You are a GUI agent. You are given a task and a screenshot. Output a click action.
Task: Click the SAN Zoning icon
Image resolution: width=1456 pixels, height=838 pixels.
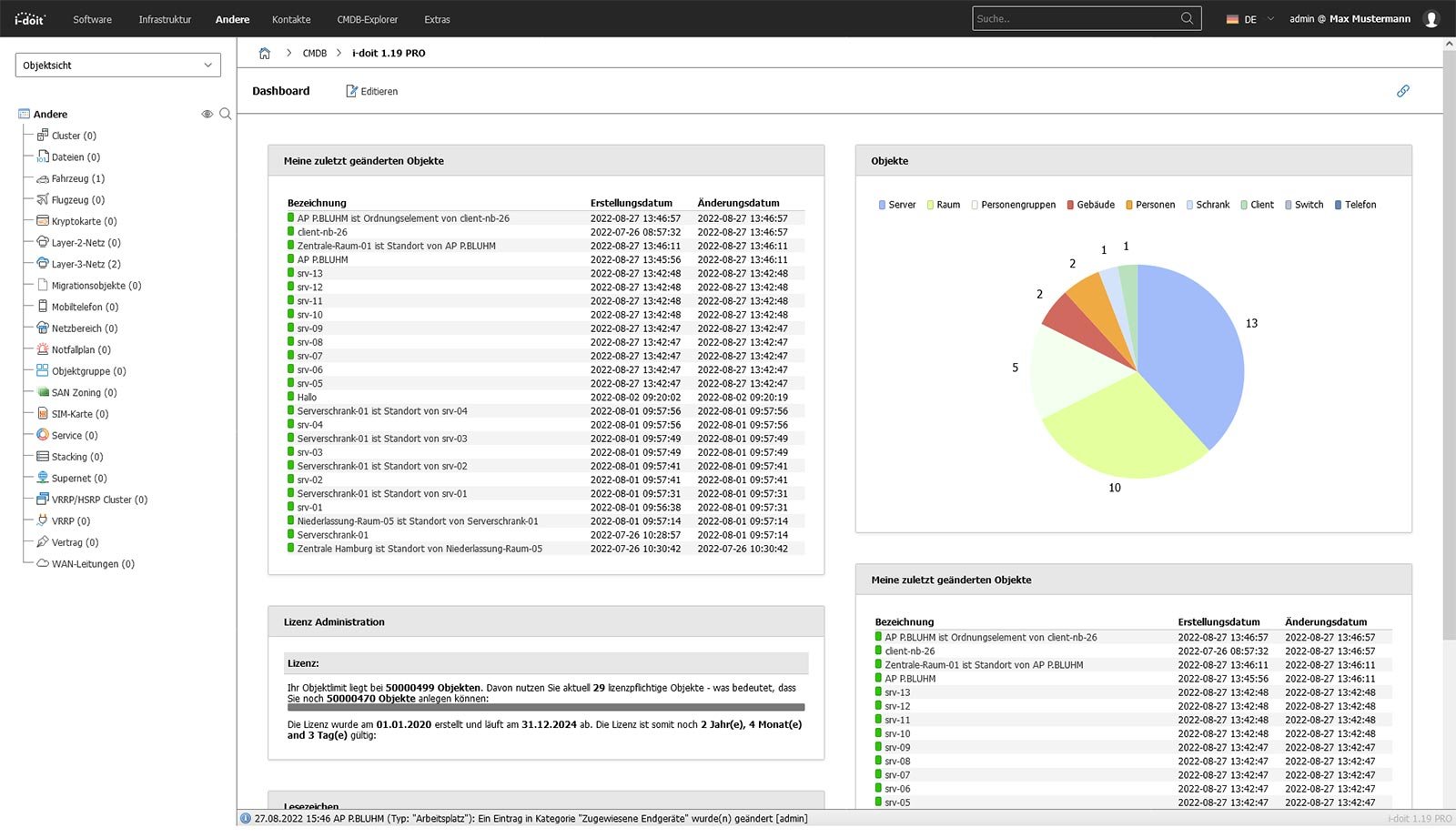click(43, 393)
